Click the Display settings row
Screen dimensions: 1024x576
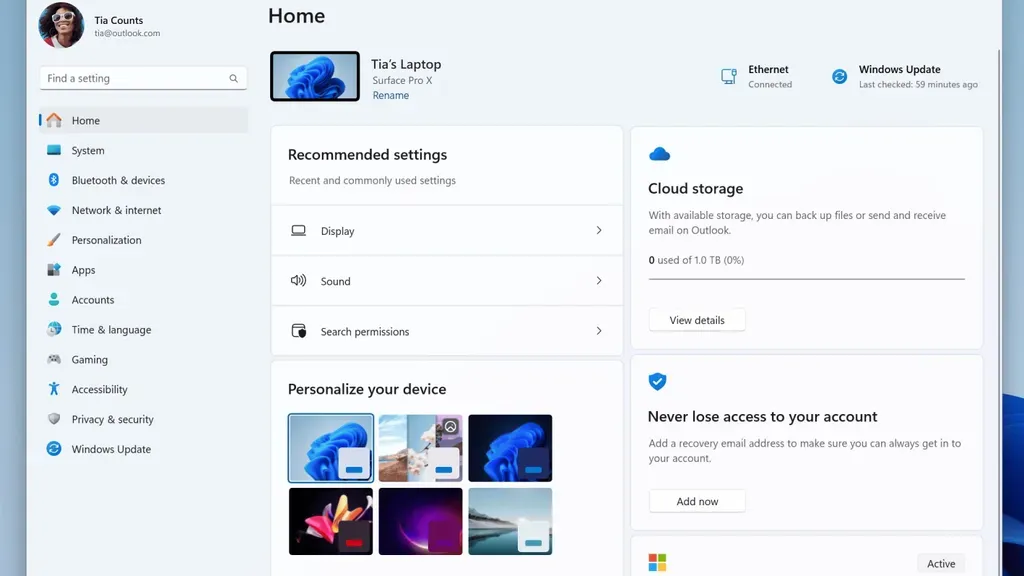click(x=447, y=231)
